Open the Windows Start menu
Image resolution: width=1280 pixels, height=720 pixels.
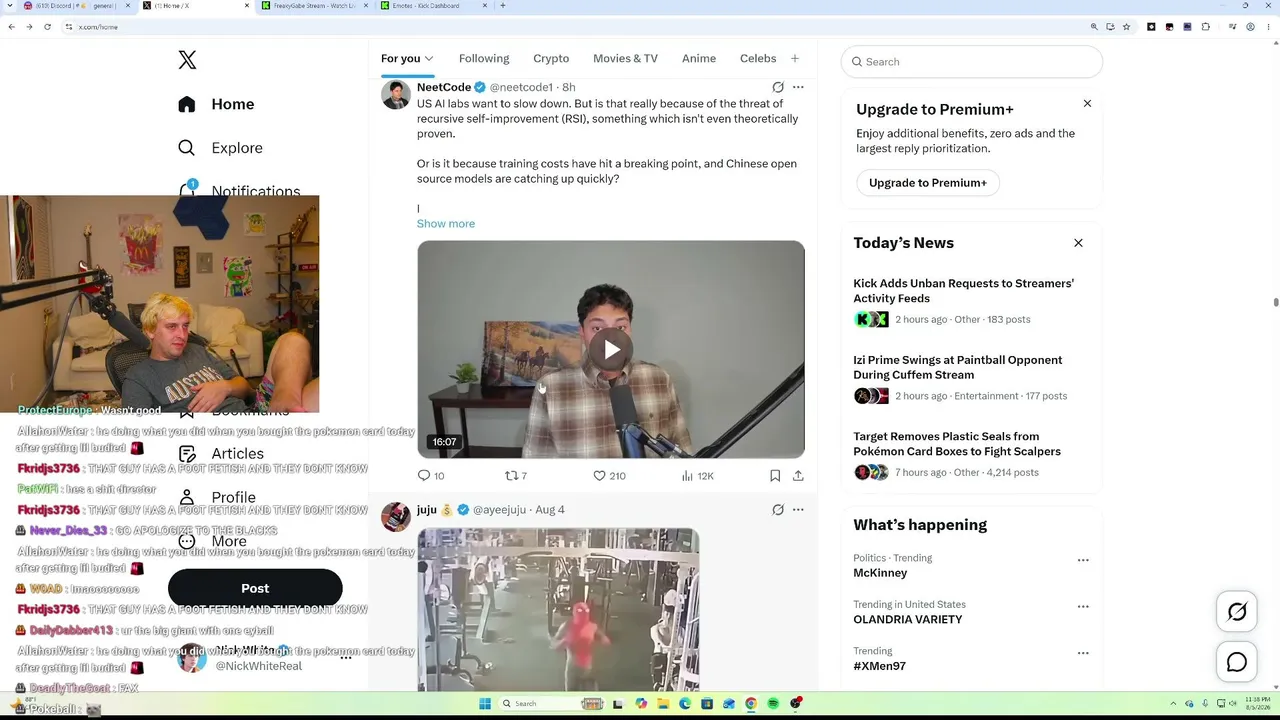click(x=485, y=703)
